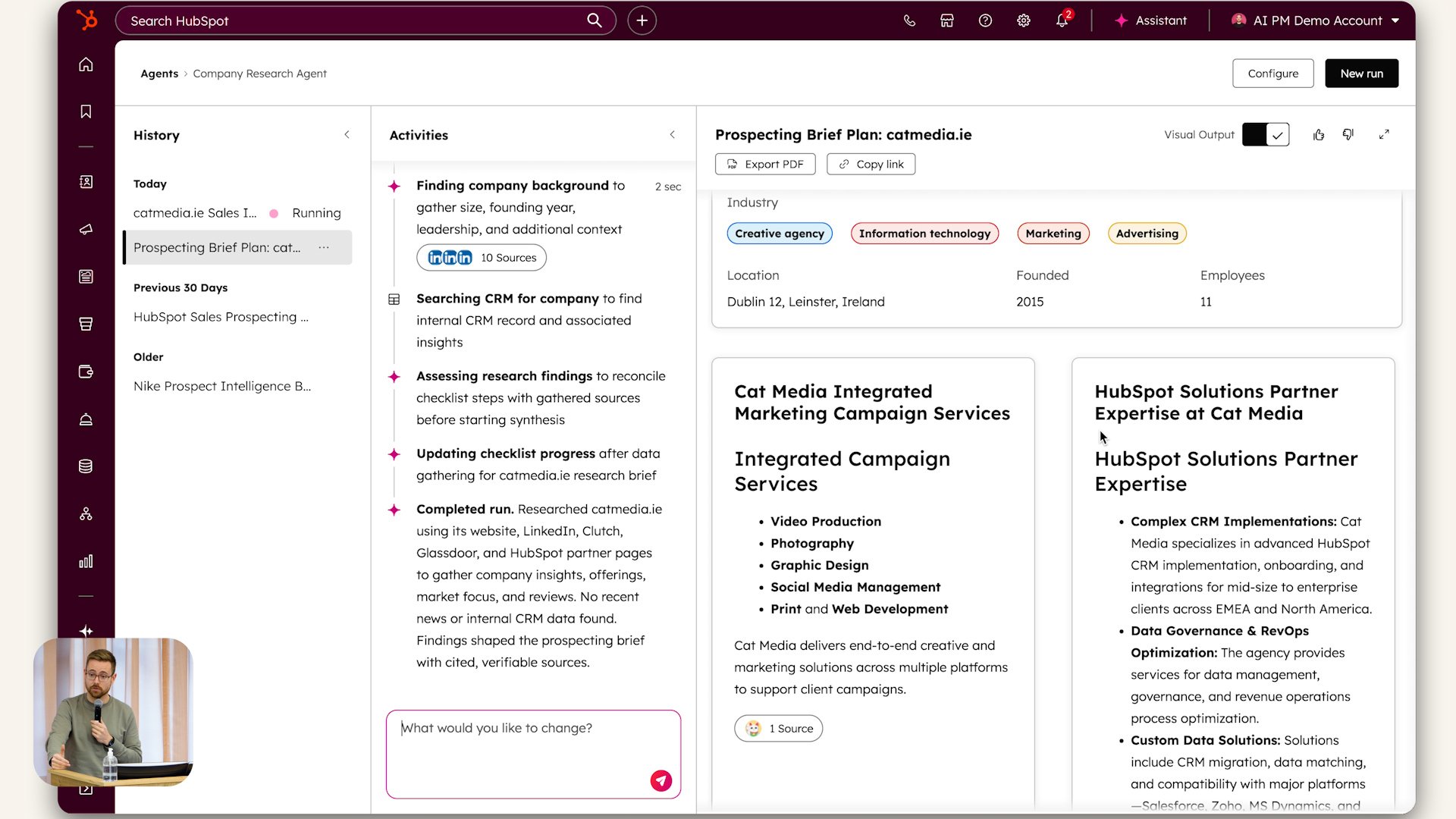Image resolution: width=1456 pixels, height=819 pixels.
Task: Click the Settings gear in the top bar
Action: [x=1023, y=20]
